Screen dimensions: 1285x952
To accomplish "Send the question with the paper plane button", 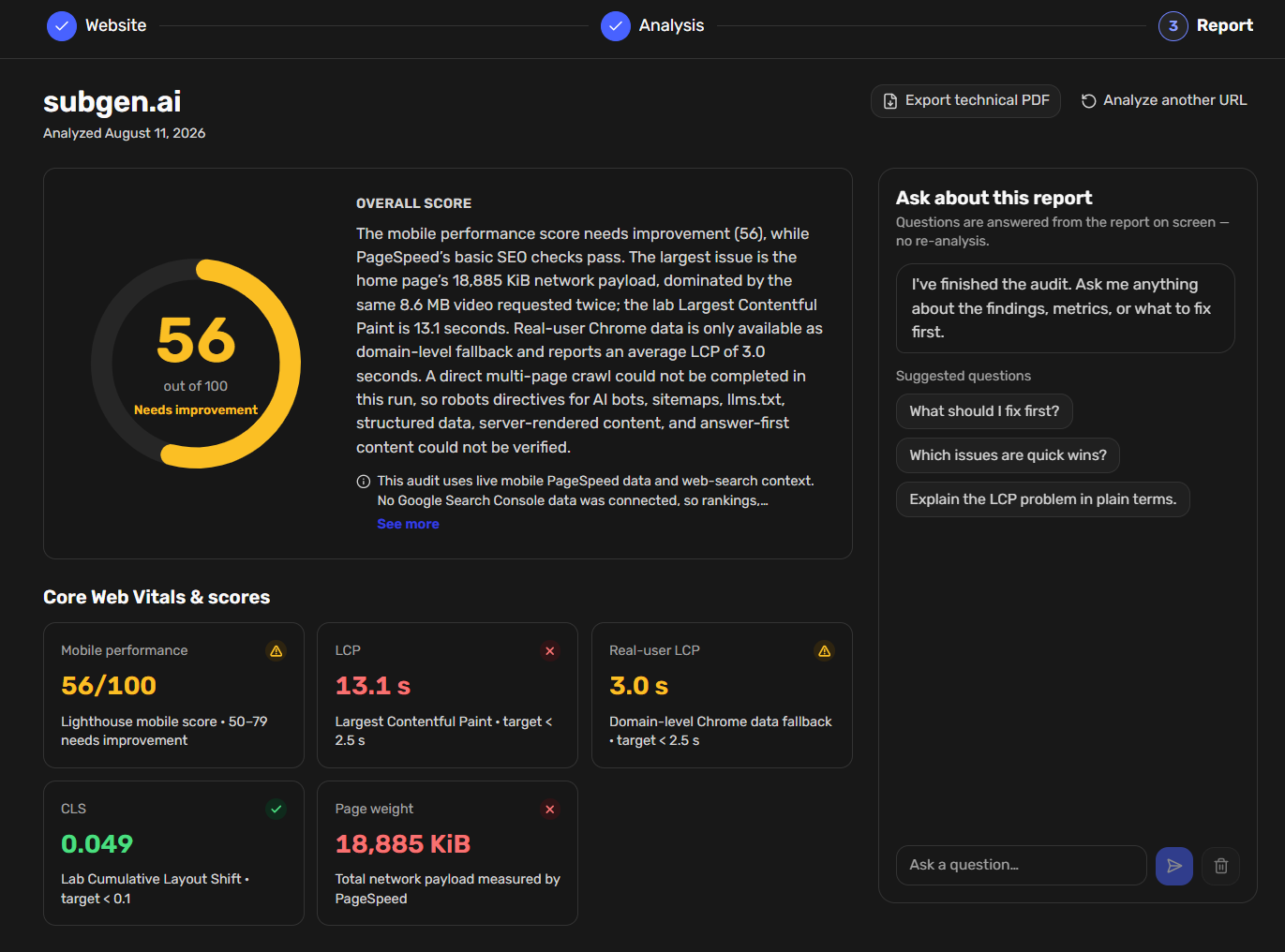I will (1174, 866).
